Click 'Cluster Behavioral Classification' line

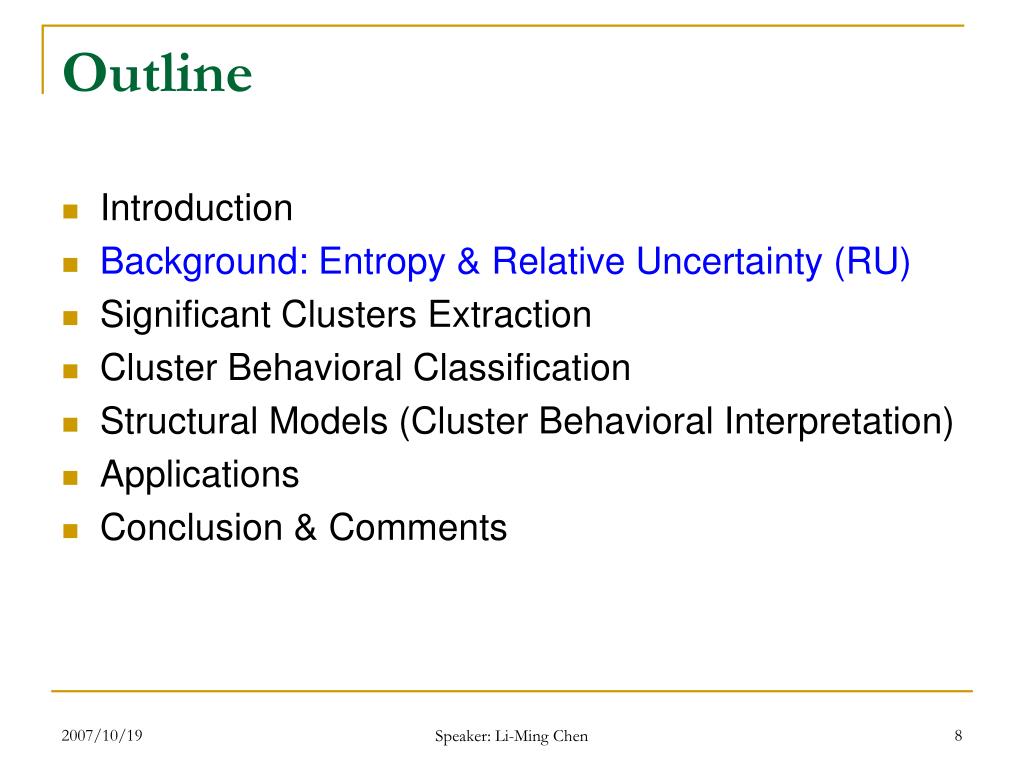tap(366, 368)
